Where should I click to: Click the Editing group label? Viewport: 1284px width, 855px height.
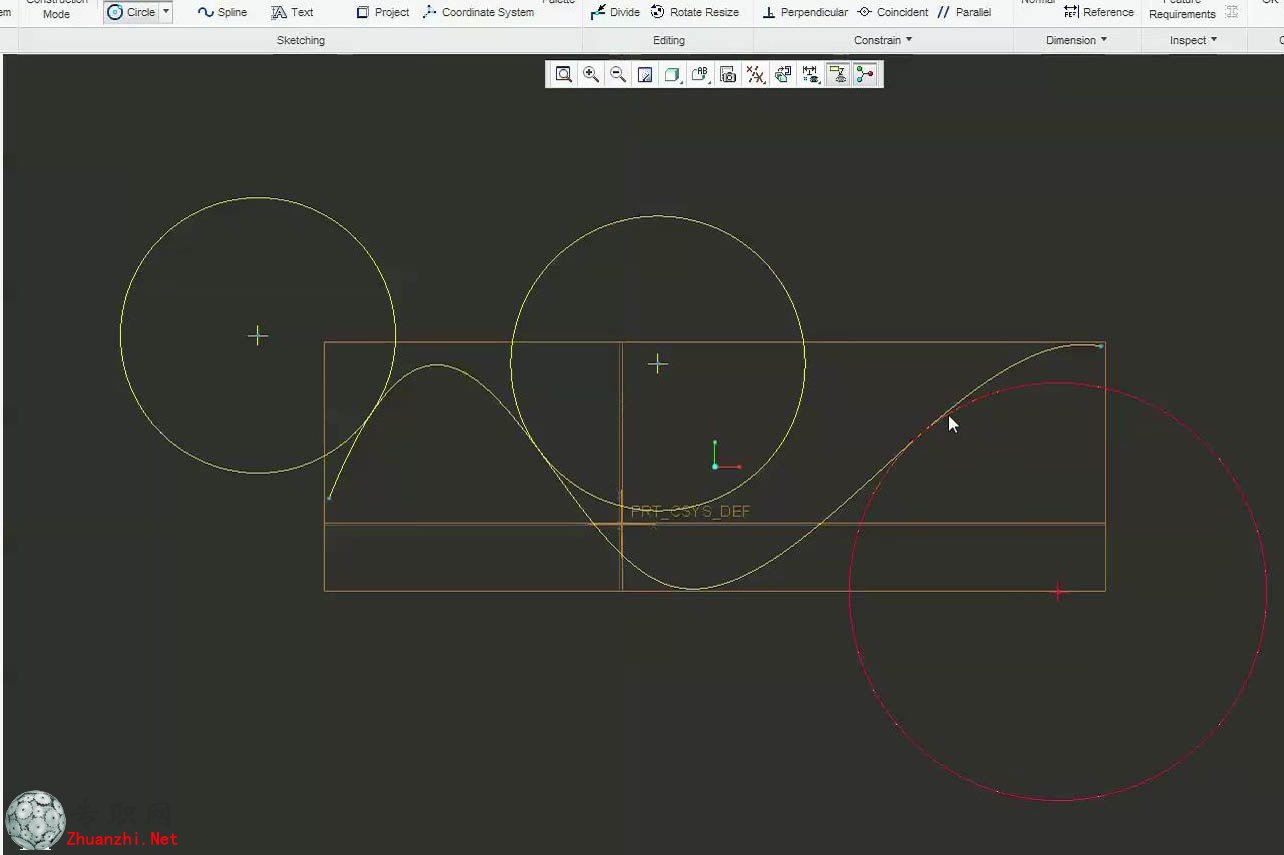(669, 40)
